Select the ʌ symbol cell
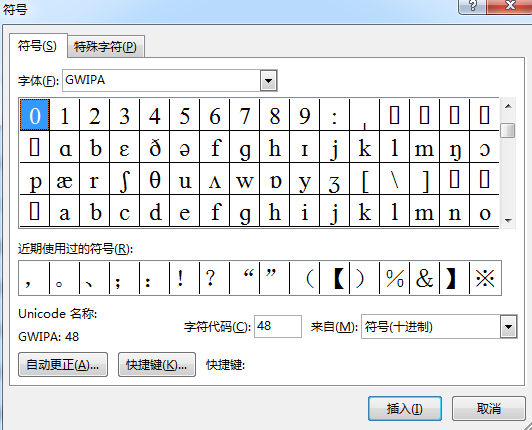This screenshot has width=532, height=430. pos(214,179)
